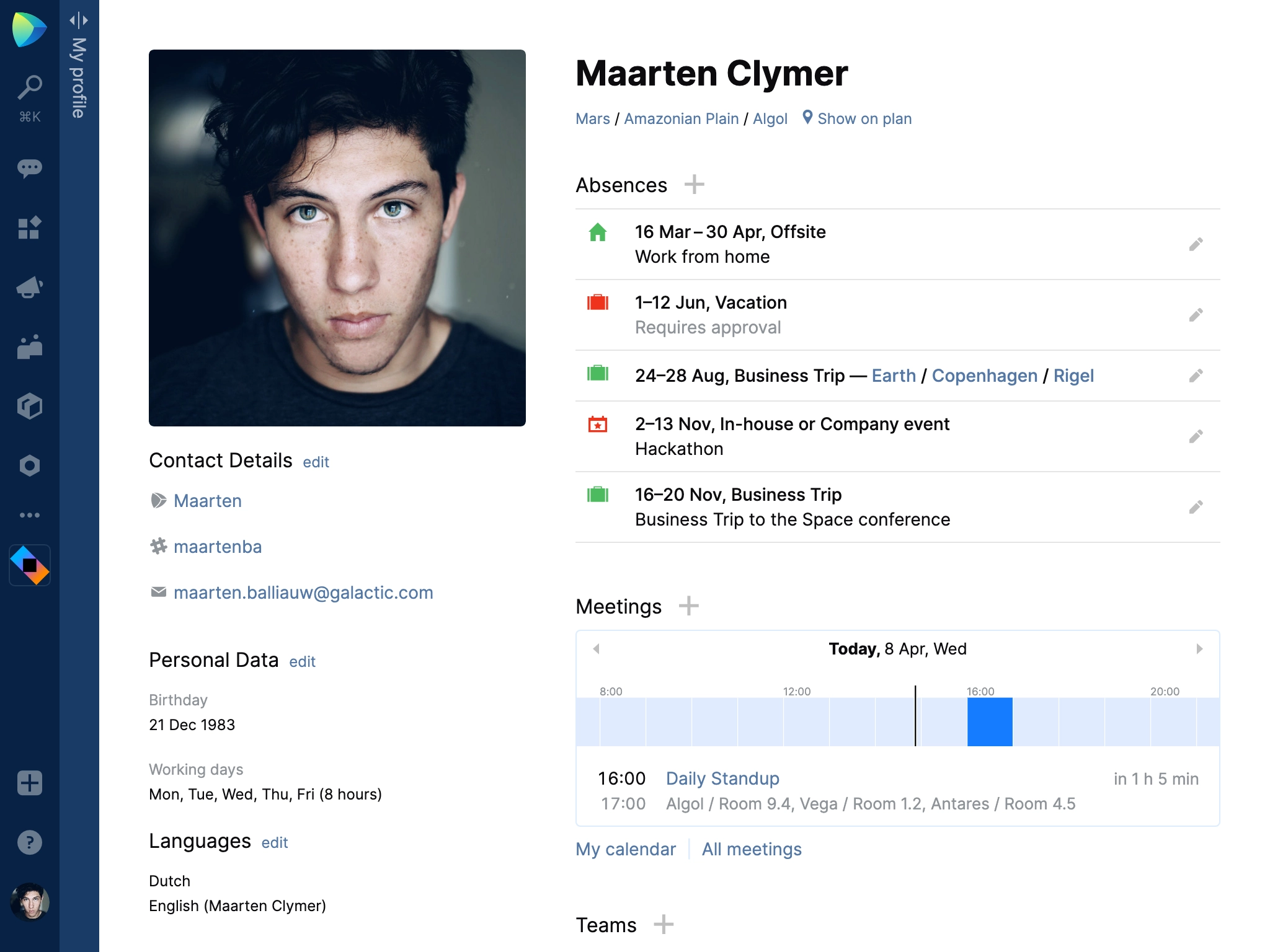This screenshot has height=952, width=1270.
Task: Open My calendar link
Action: [x=626, y=849]
